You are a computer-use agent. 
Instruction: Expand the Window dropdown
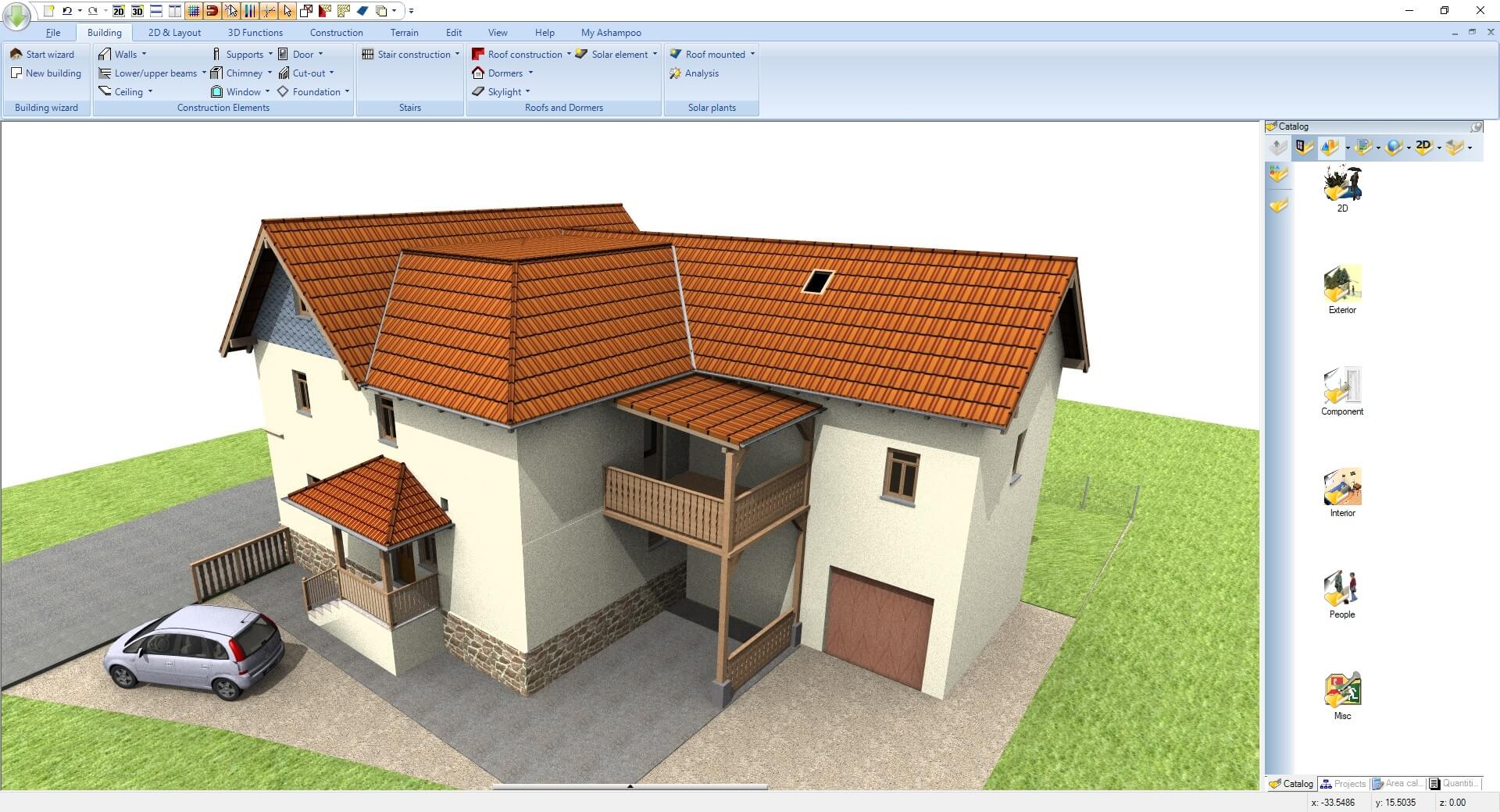tap(268, 91)
